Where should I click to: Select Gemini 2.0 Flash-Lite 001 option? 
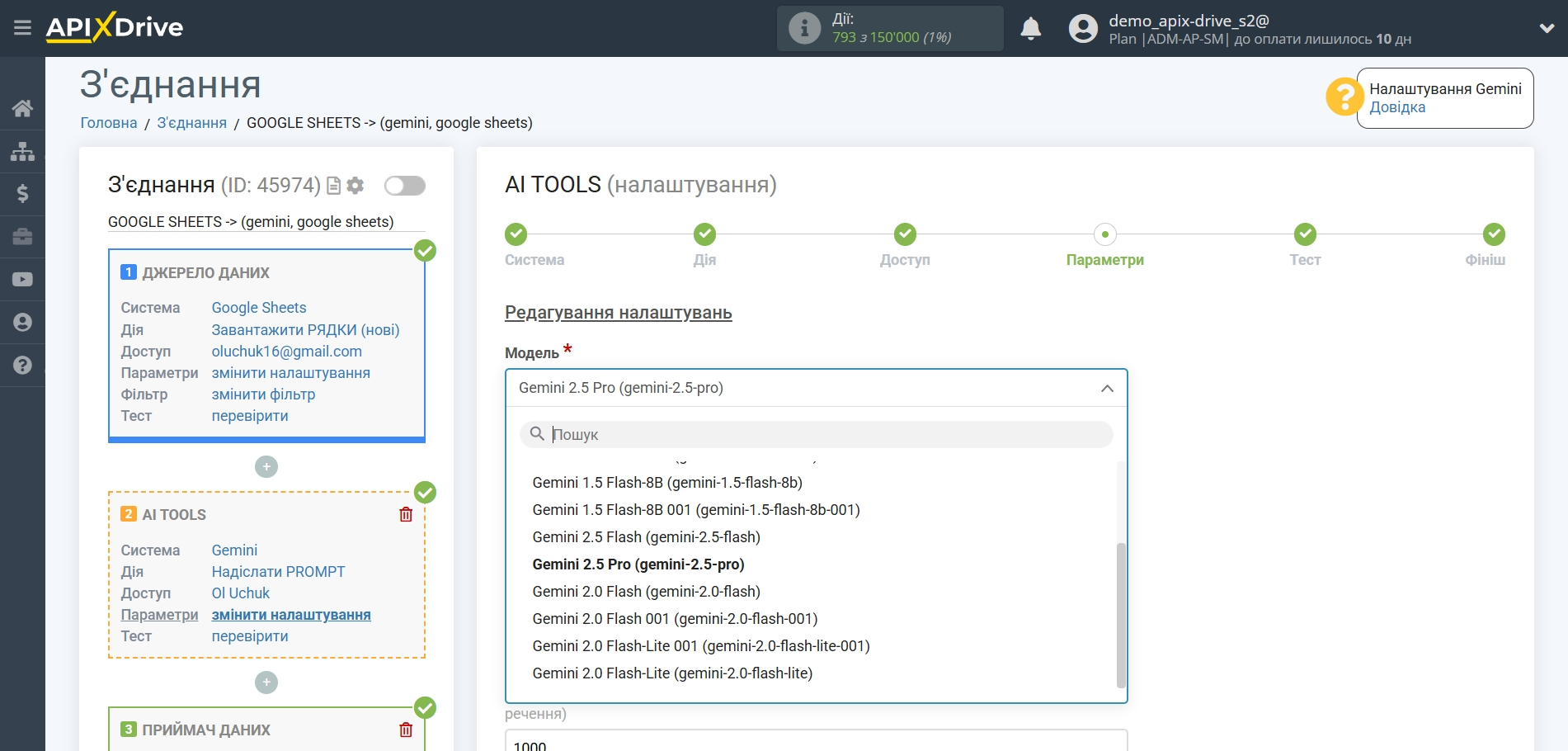(701, 646)
